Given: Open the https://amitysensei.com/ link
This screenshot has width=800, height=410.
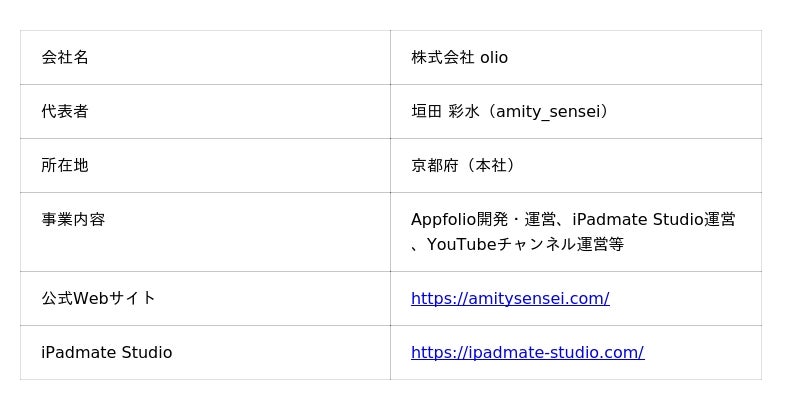Looking at the screenshot, I should coord(510,298).
